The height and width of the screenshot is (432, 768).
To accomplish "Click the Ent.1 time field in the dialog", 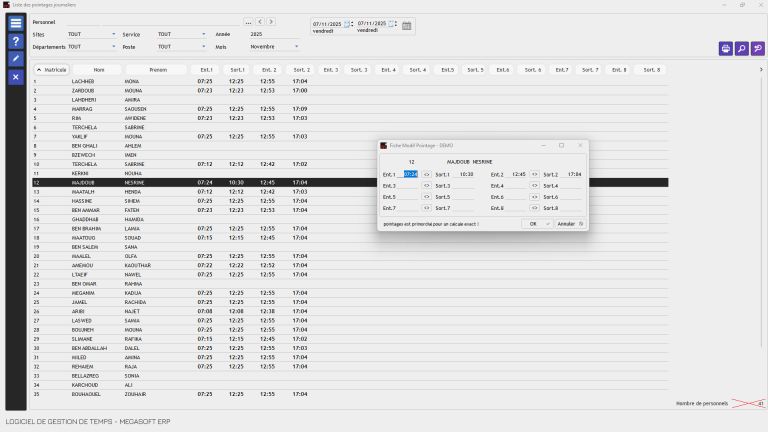I will point(410,174).
